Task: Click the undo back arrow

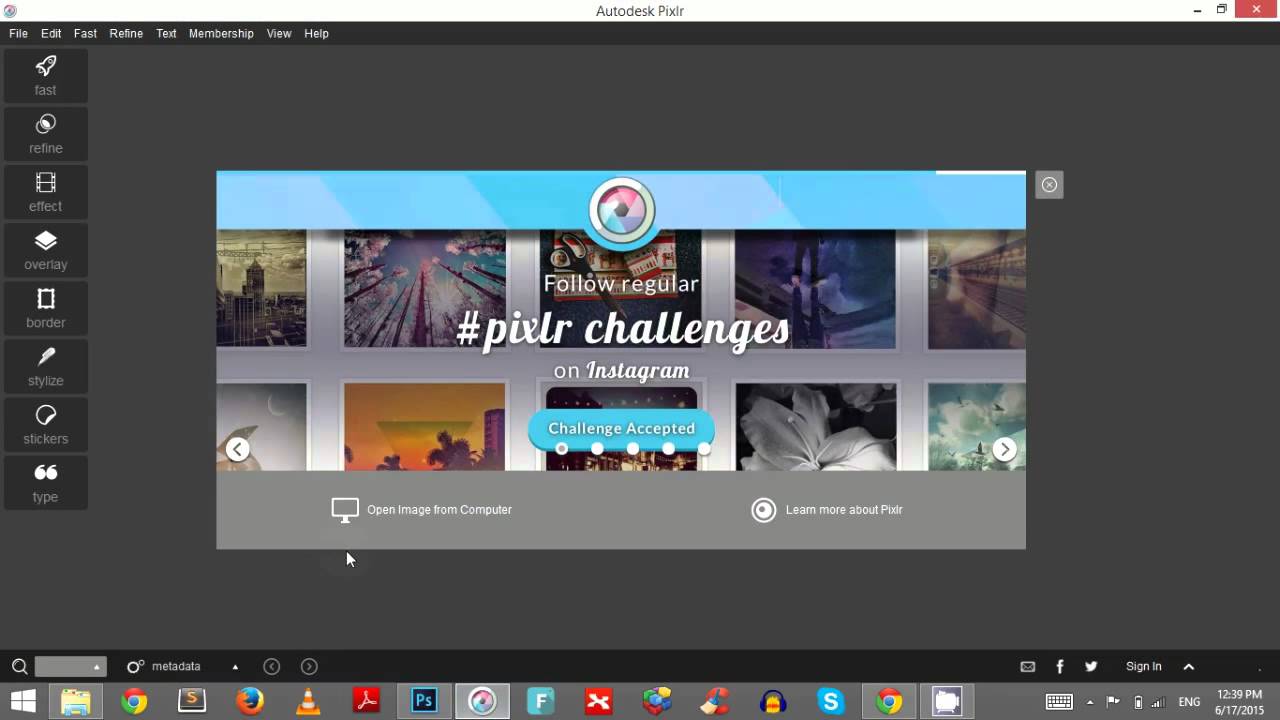Action: (x=271, y=667)
